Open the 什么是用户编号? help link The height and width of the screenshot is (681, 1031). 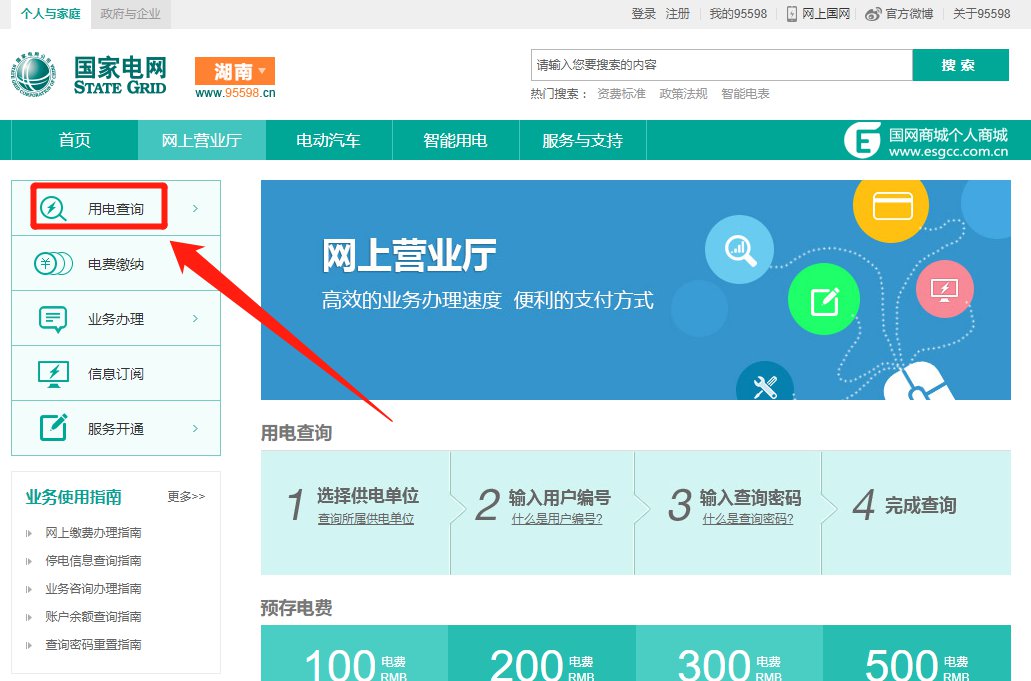click(x=556, y=519)
